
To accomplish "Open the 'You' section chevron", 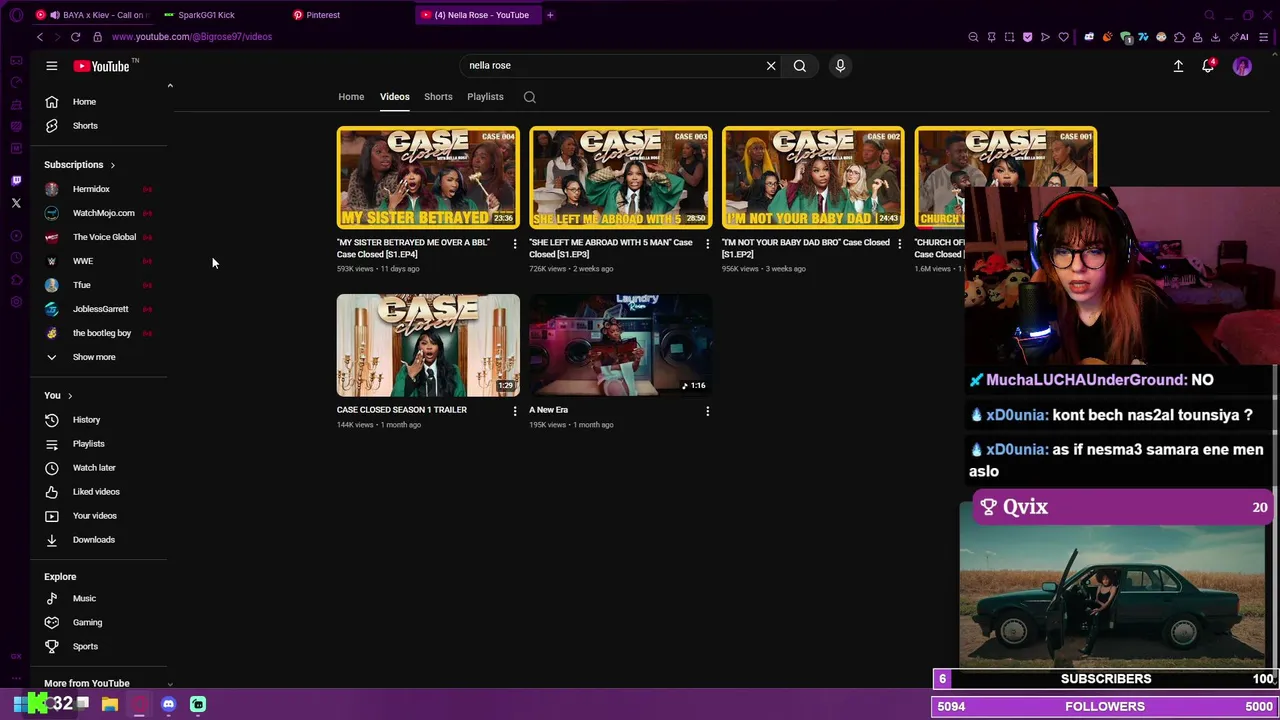I will (69, 396).
